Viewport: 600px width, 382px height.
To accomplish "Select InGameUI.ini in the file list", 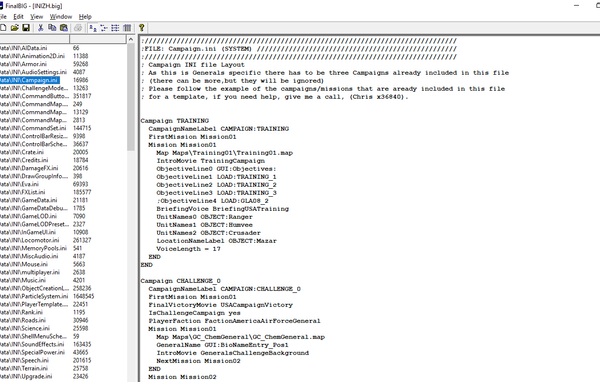I will [x=28, y=232].
